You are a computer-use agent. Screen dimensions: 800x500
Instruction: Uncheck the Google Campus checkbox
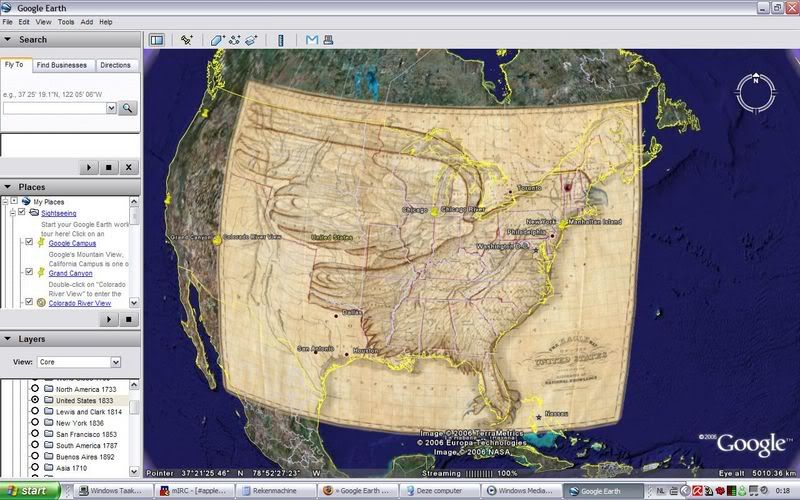[x=29, y=242]
